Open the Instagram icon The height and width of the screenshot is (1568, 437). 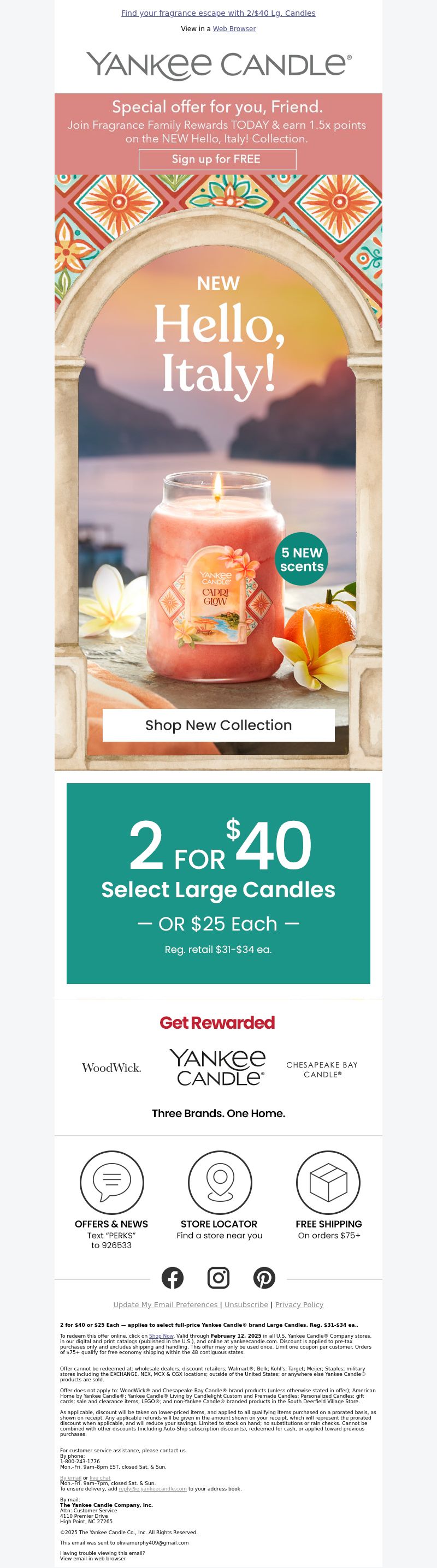pyautogui.click(x=218, y=1278)
